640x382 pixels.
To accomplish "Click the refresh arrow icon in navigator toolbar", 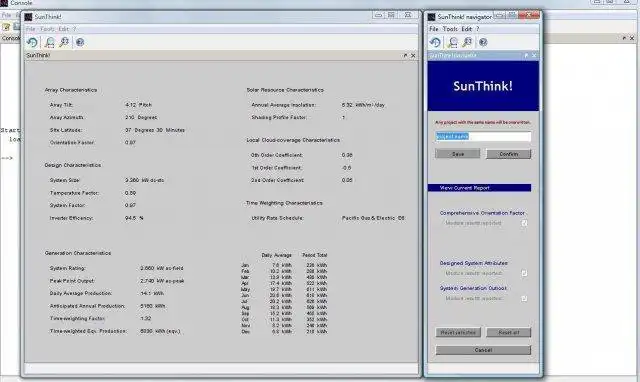I will point(435,42).
